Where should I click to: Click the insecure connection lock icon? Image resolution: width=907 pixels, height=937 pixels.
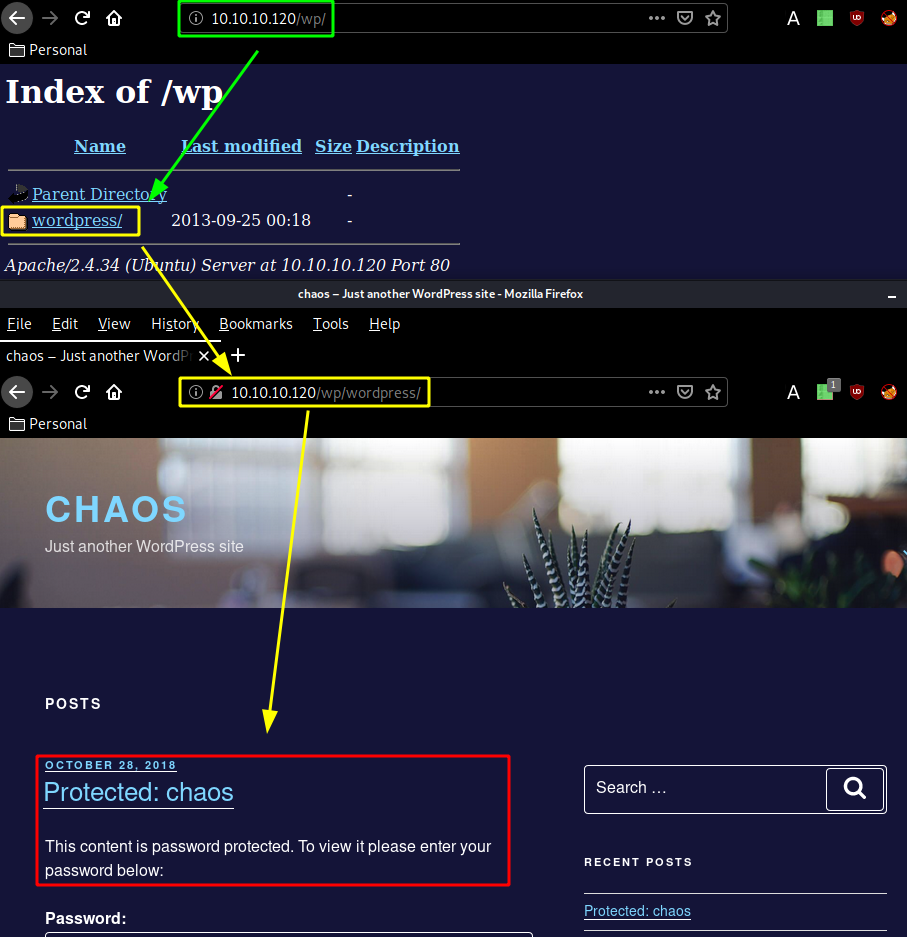point(216,393)
